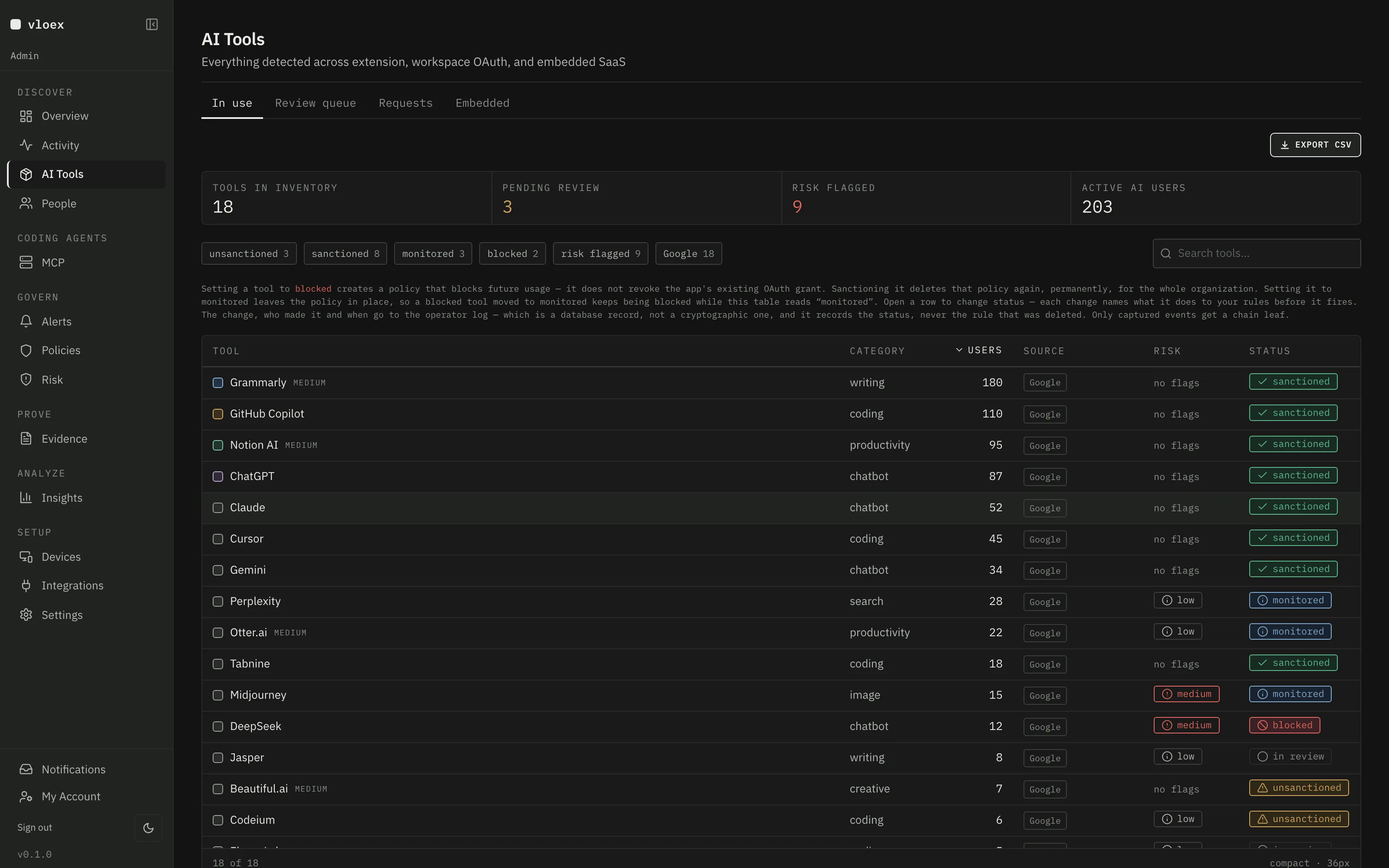Click checkmark on Grammarly sanctioned badge

pos(1263,382)
